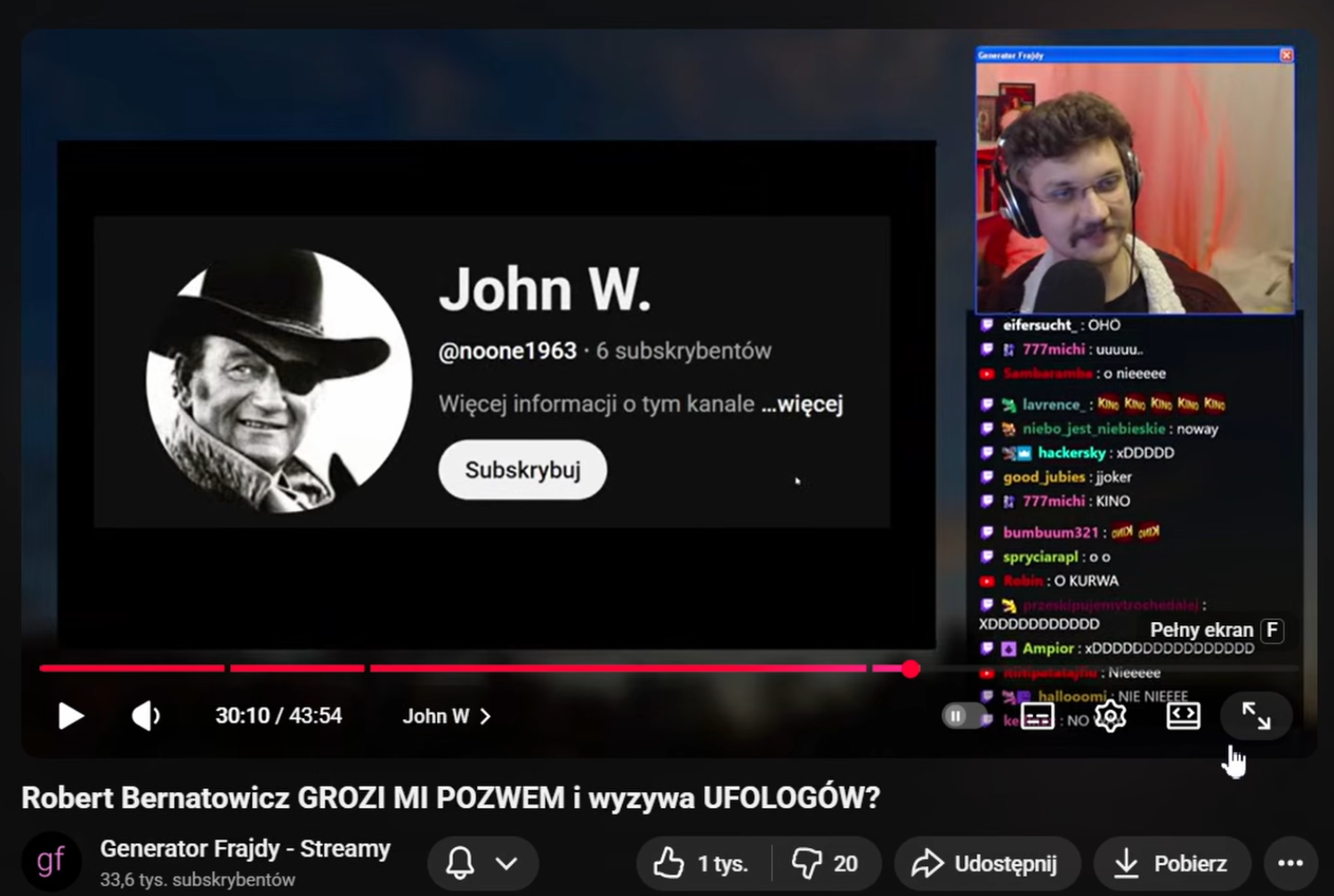This screenshot has width=1334, height=896.
Task: Click the 30:10 / 43:54 time display
Action: 279,716
